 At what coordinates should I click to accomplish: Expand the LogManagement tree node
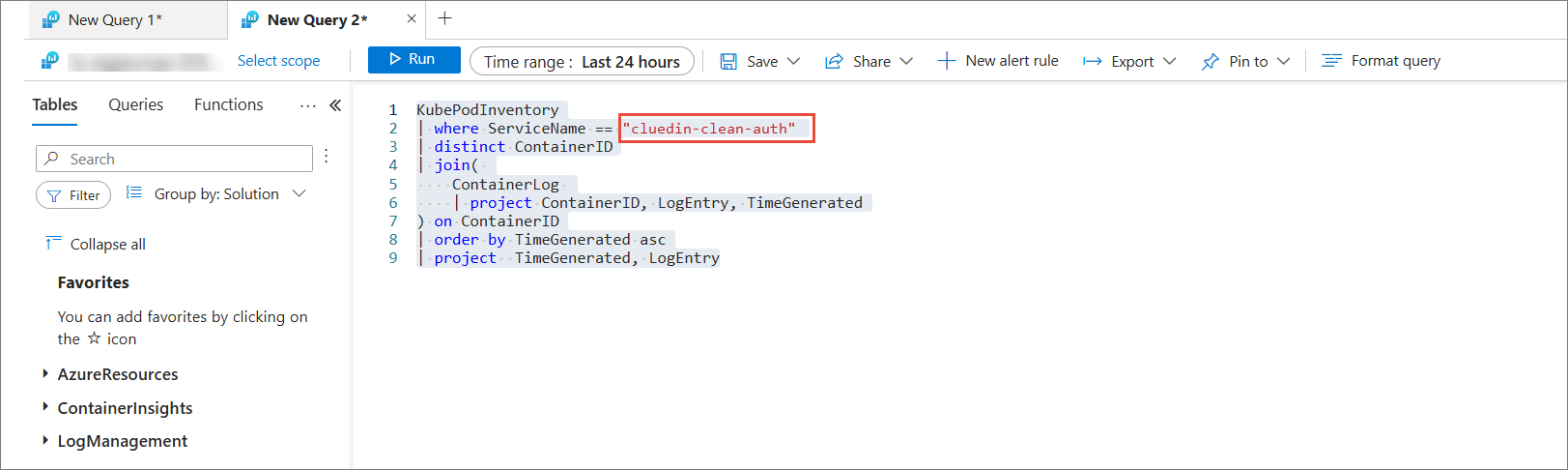[45, 440]
